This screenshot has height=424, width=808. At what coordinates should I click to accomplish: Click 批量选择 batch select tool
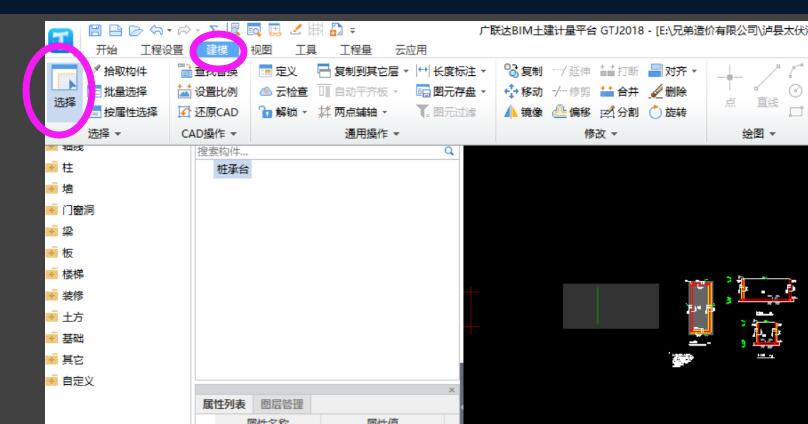[x=118, y=92]
